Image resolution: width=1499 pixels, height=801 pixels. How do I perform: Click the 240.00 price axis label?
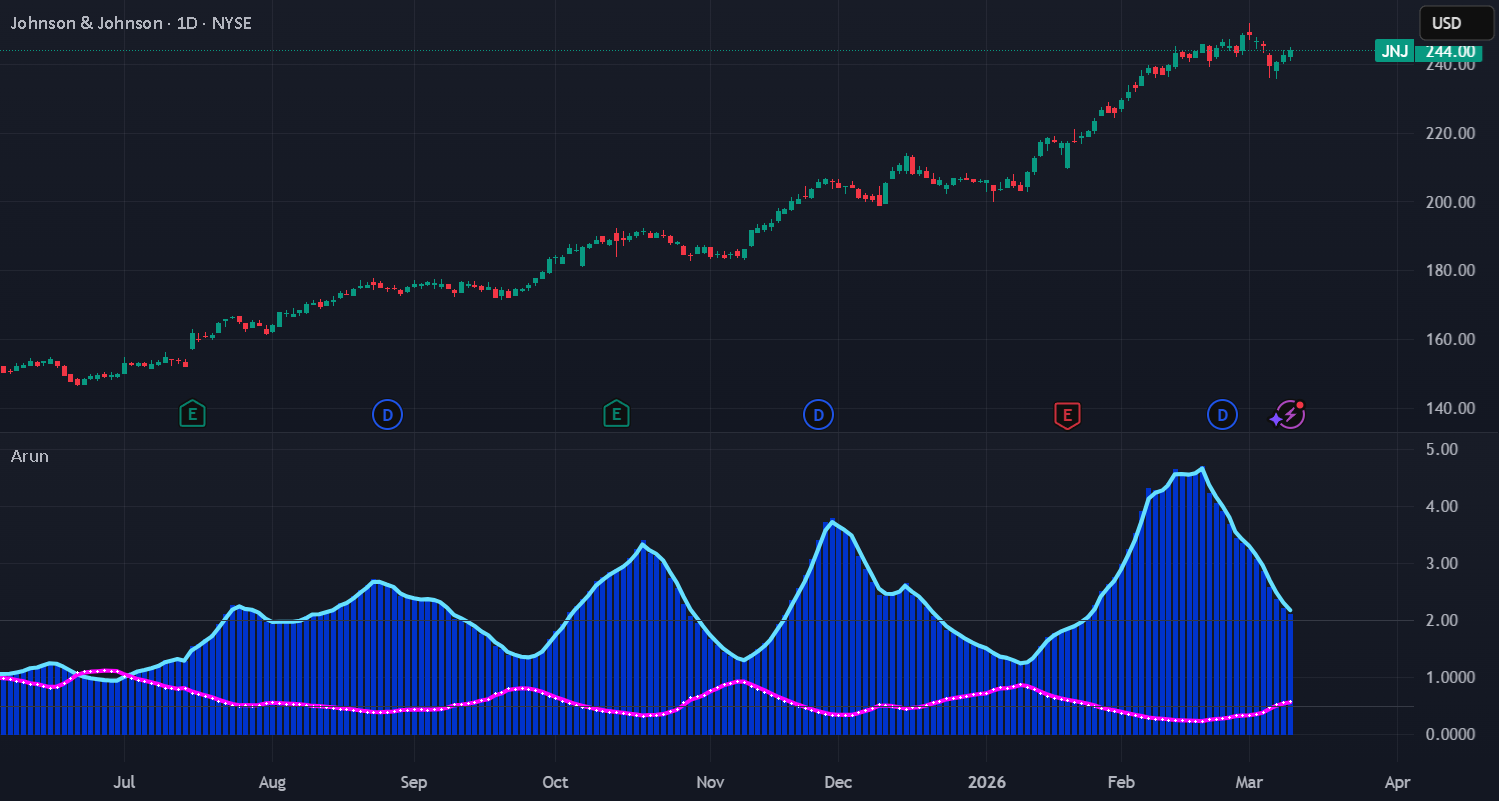[1452, 66]
